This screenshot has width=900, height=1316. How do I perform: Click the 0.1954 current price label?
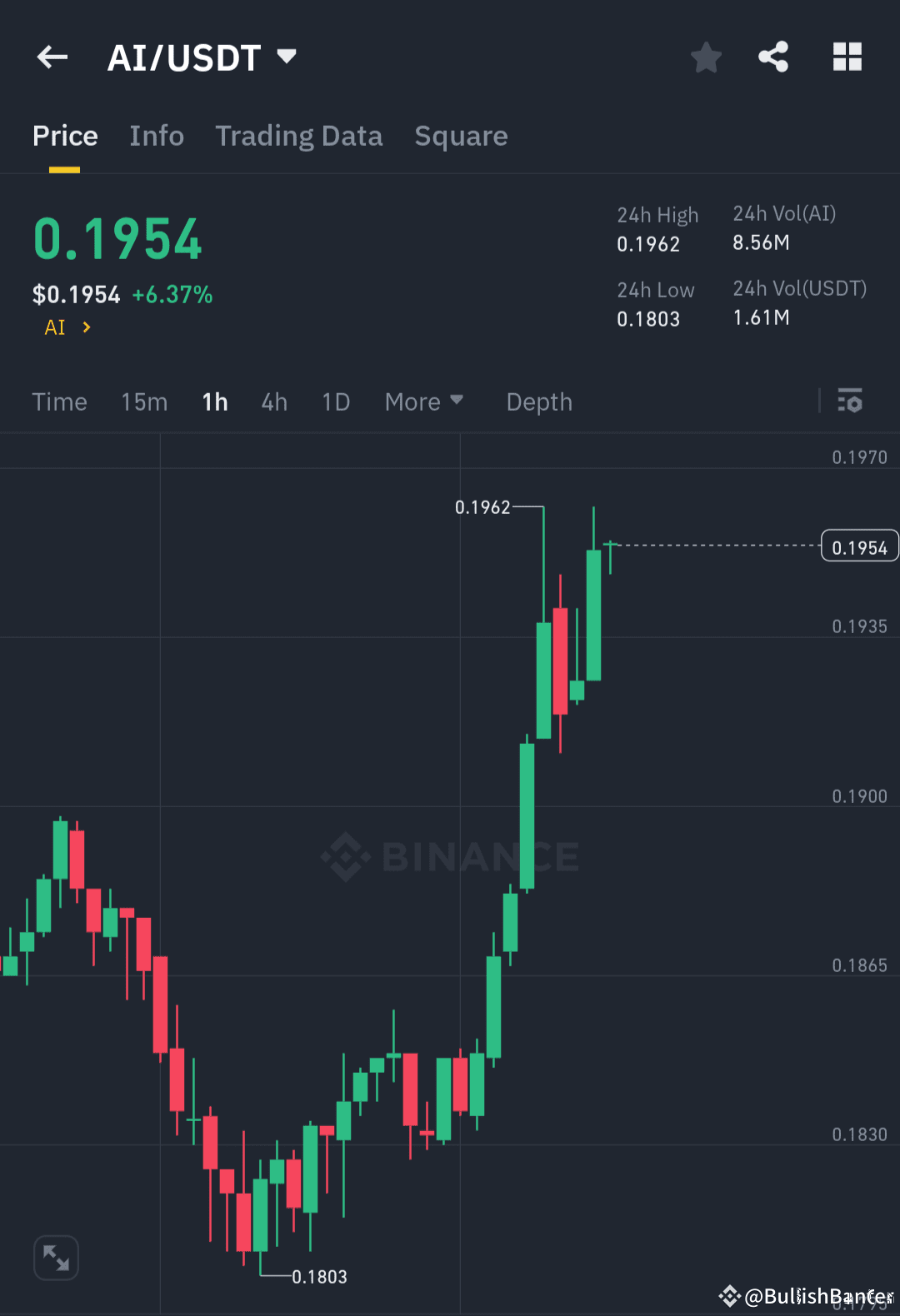859,546
